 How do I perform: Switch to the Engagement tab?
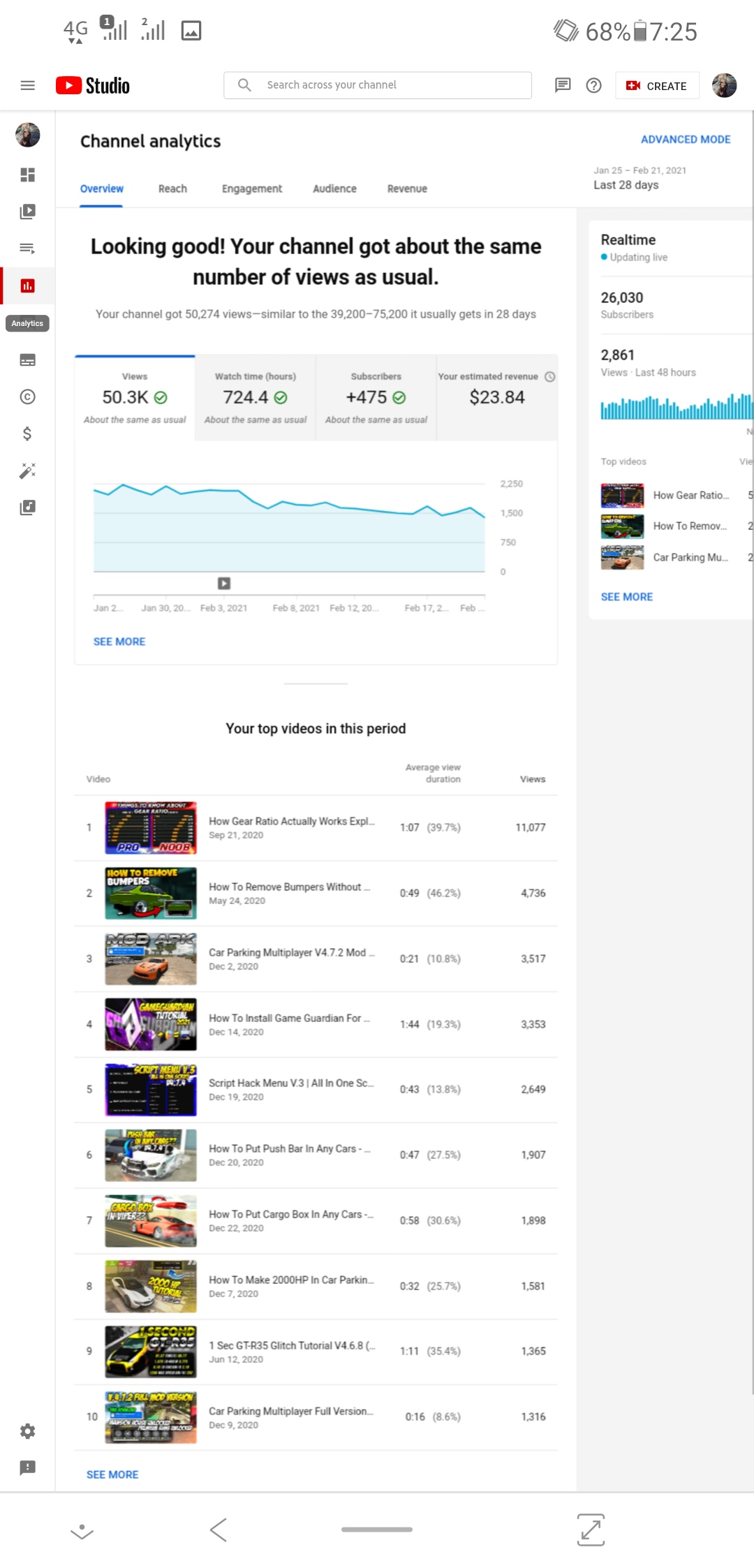(252, 188)
